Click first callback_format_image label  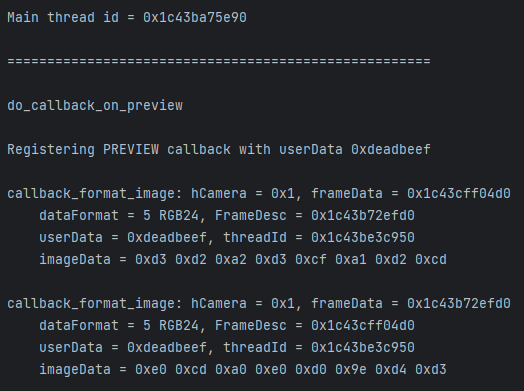point(95,193)
